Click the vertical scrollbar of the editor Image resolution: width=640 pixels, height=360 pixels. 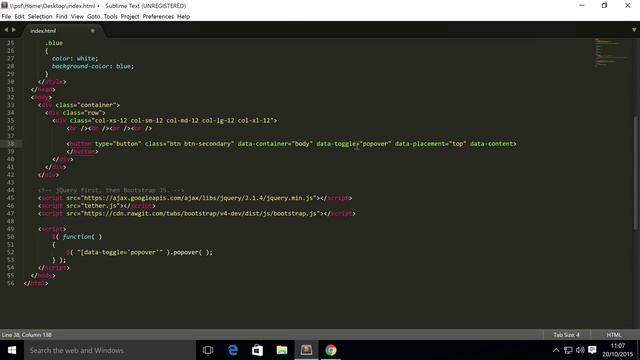coord(636,173)
